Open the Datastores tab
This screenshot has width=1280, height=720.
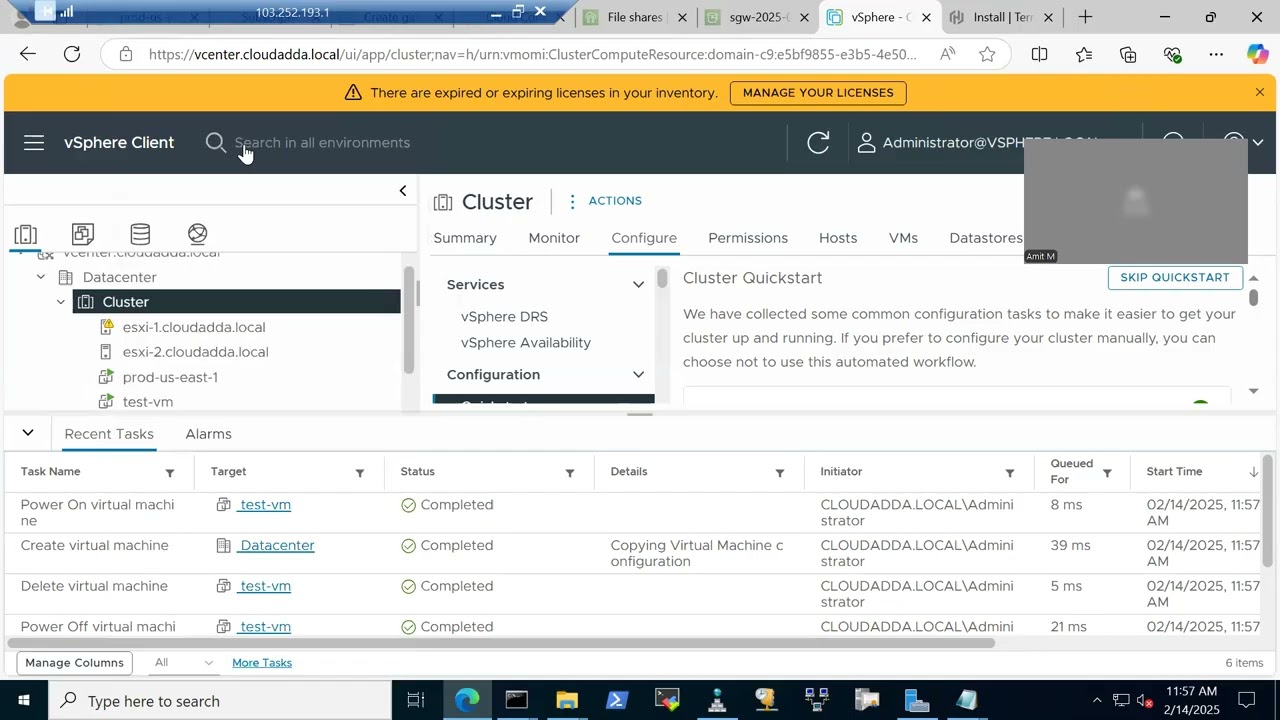pyautogui.click(x=986, y=238)
